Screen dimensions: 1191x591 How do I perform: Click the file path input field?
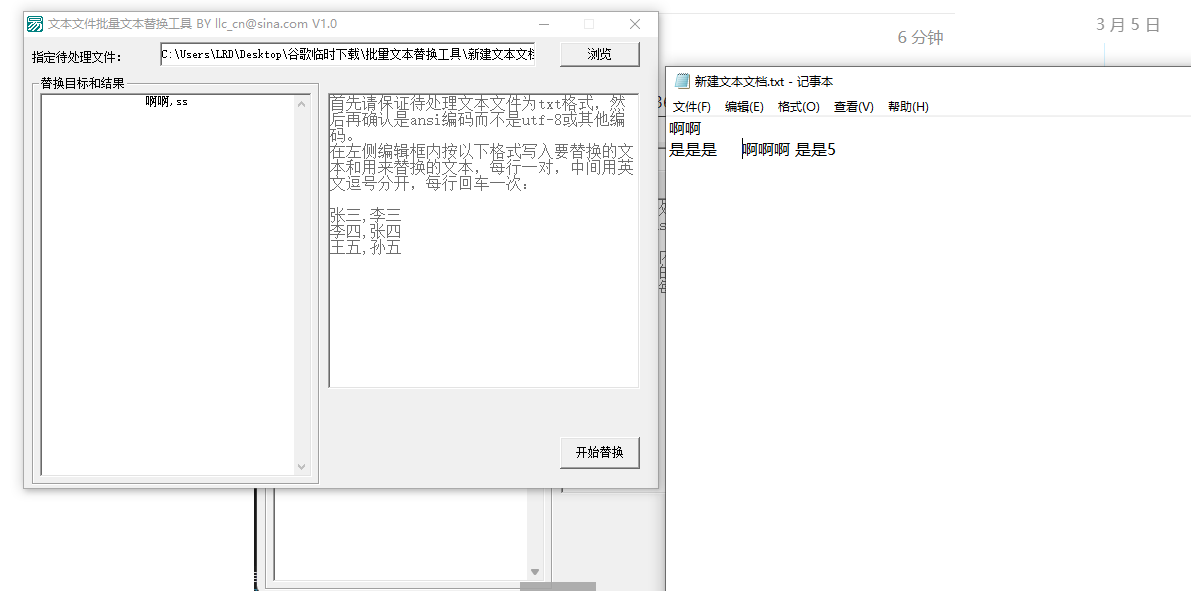347,54
